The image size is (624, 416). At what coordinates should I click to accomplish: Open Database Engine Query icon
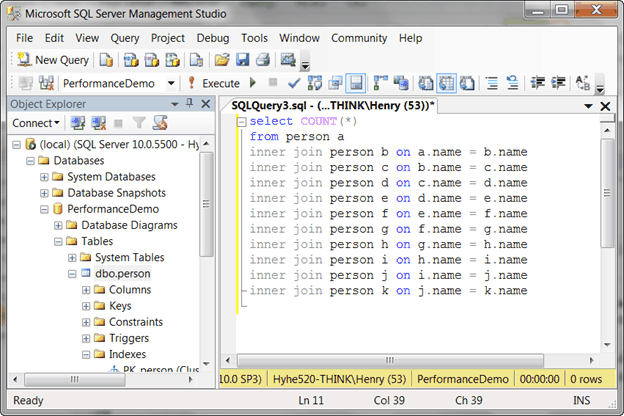[x=106, y=60]
